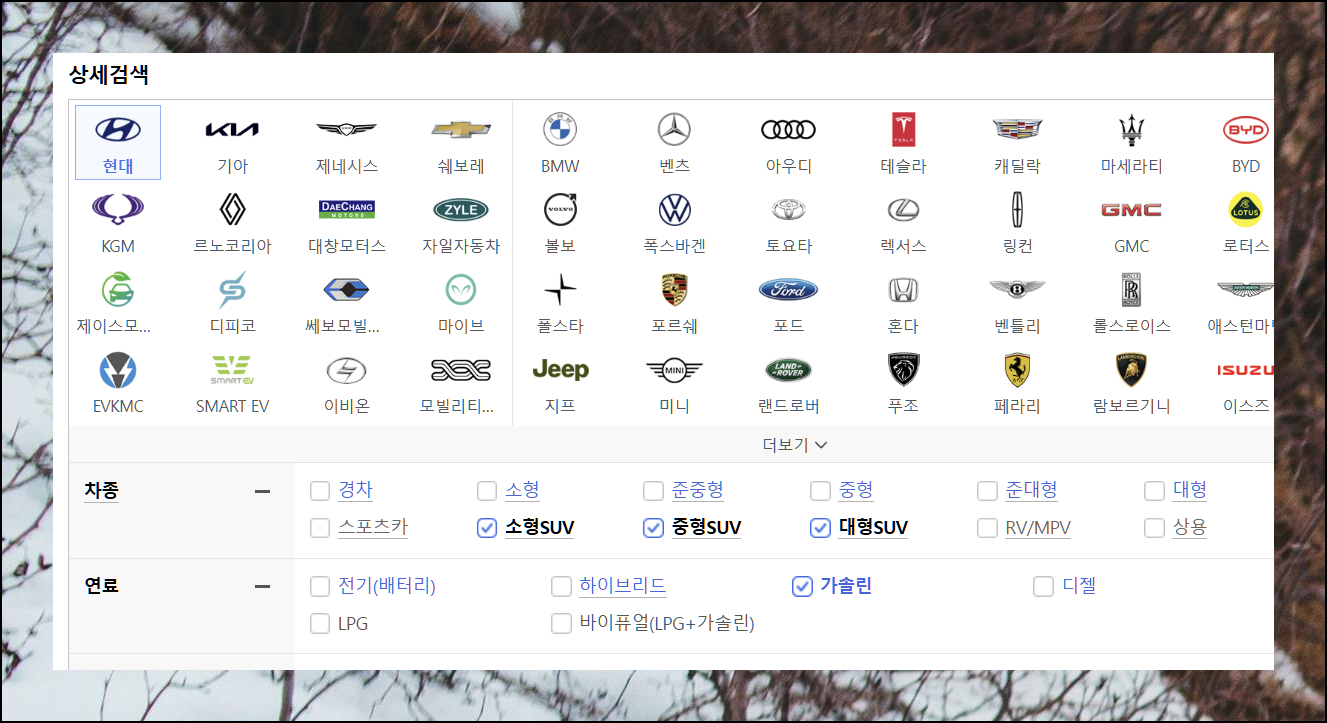The width and height of the screenshot is (1327, 723).
Task: Check the 디젤 fuel option
Action: (1043, 586)
